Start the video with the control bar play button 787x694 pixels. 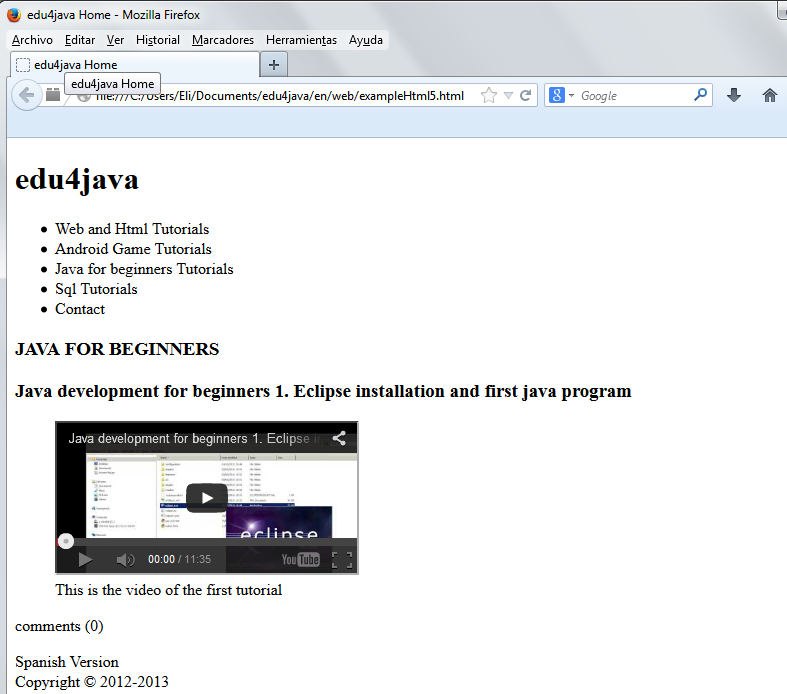click(85, 559)
